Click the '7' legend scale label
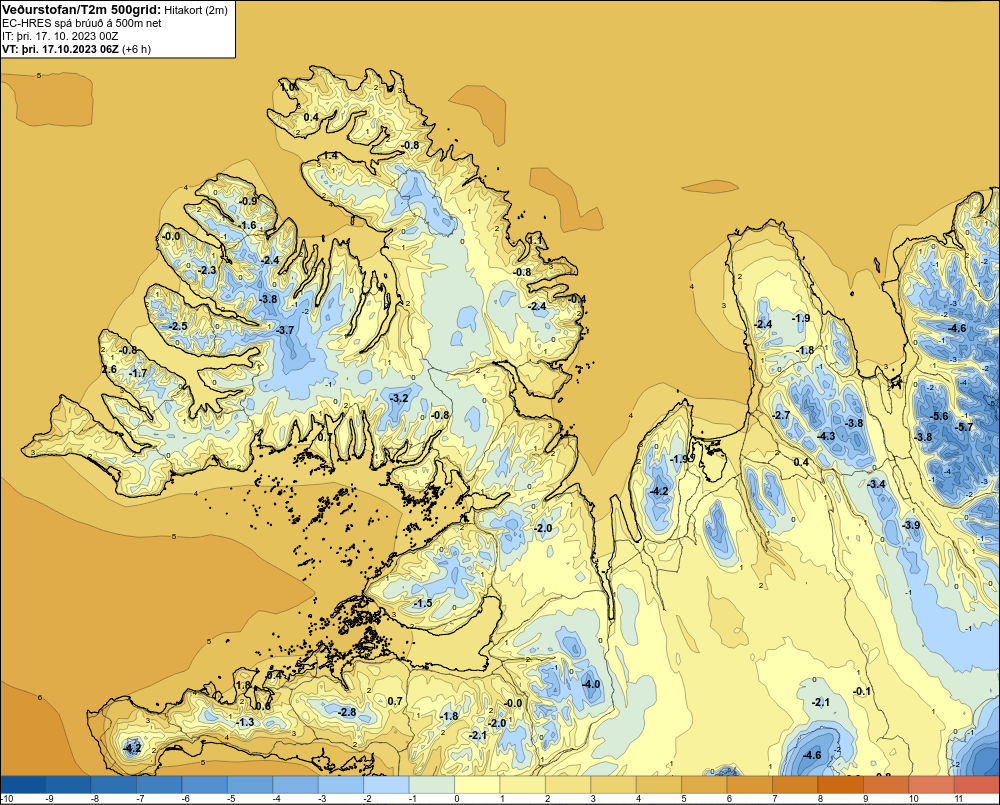1000x805 pixels. tap(774, 799)
